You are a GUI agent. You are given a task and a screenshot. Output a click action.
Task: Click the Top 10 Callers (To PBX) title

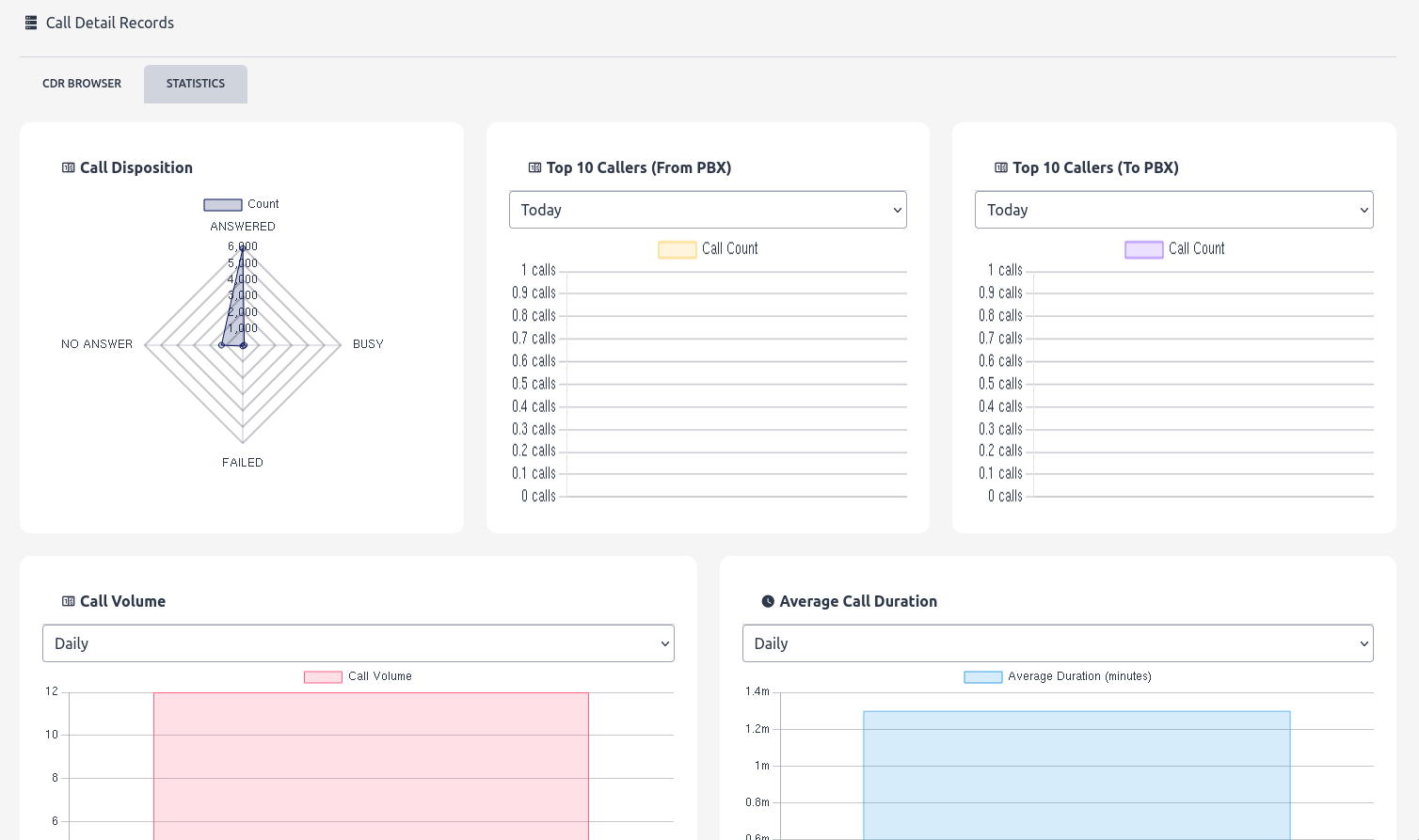point(1095,167)
